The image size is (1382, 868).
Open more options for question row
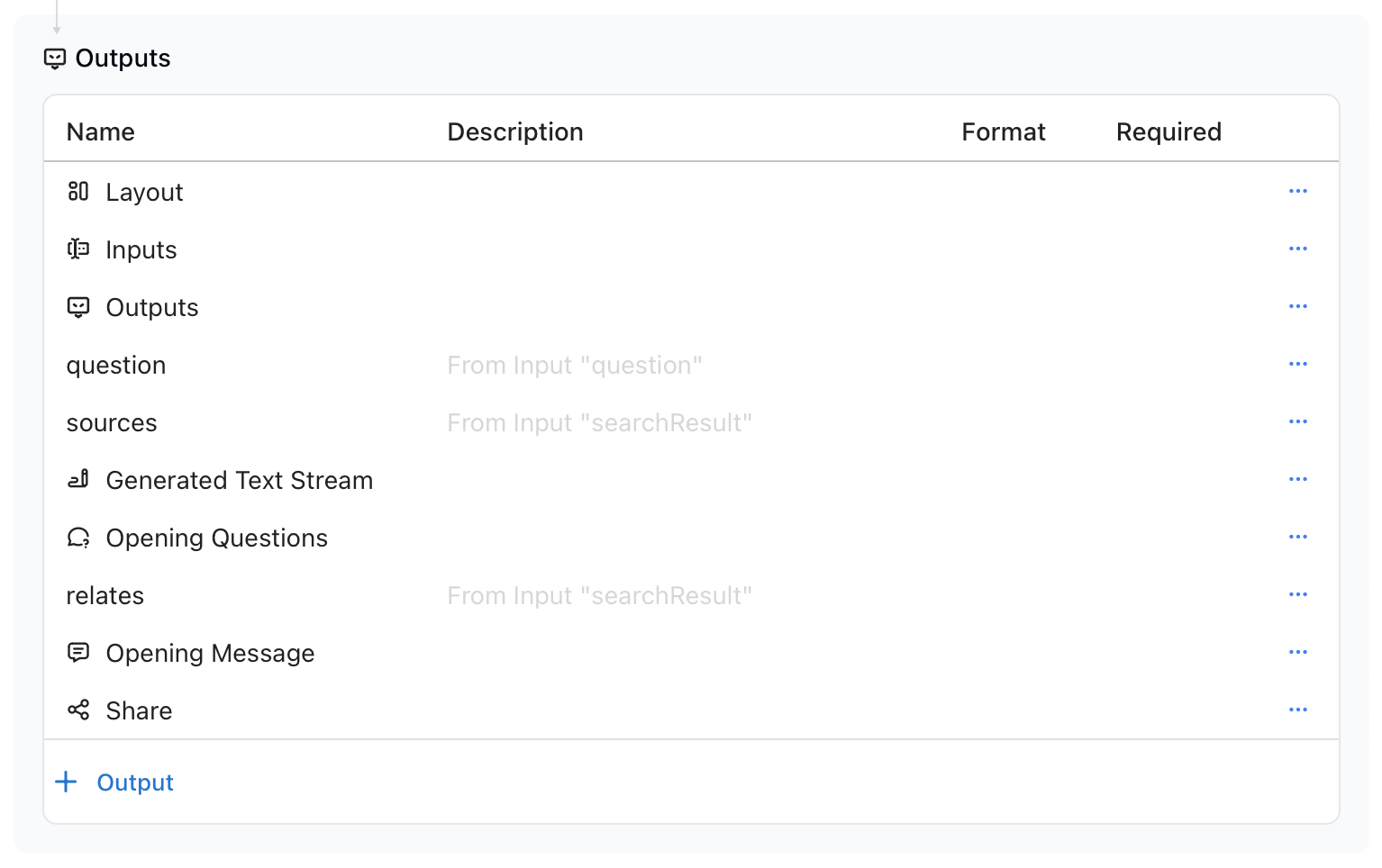[x=1297, y=364]
